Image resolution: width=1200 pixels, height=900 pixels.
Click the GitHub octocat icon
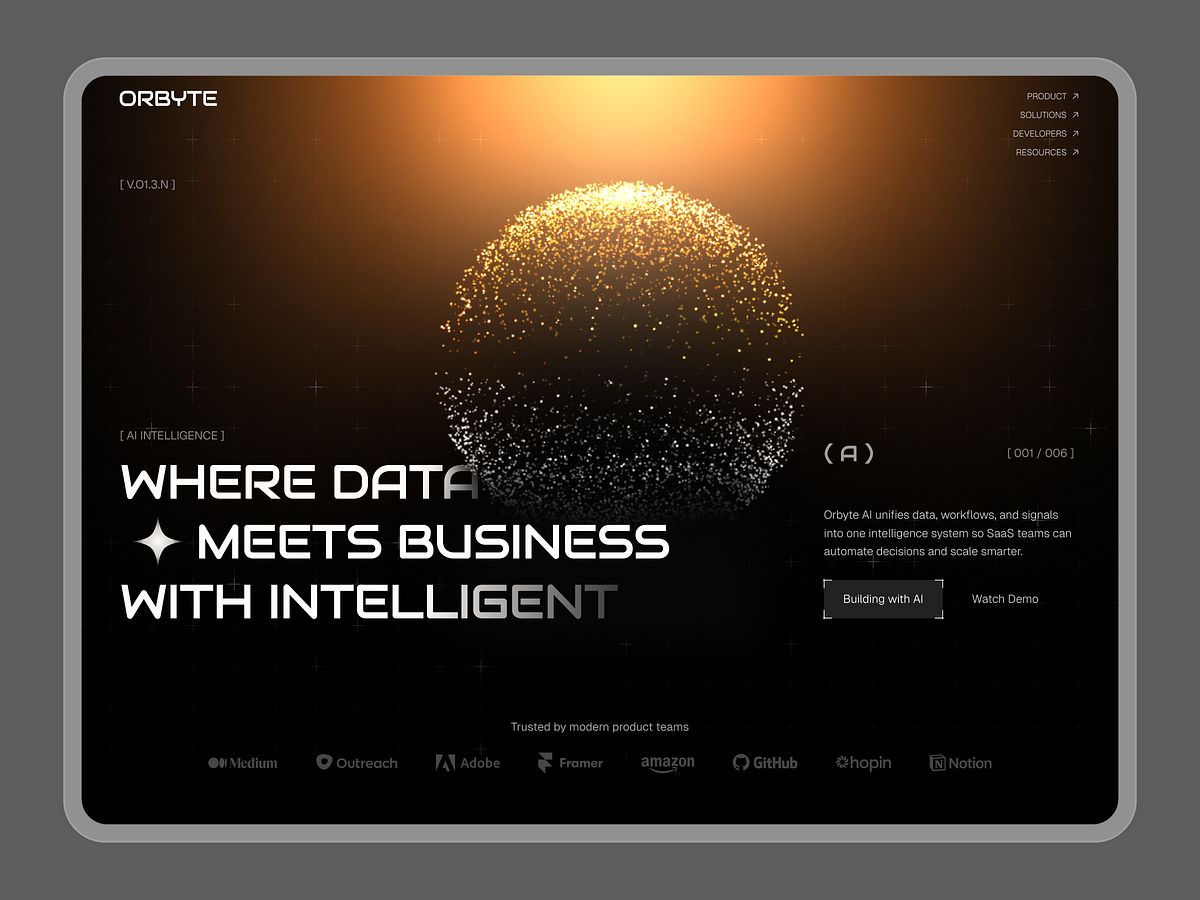click(x=741, y=762)
